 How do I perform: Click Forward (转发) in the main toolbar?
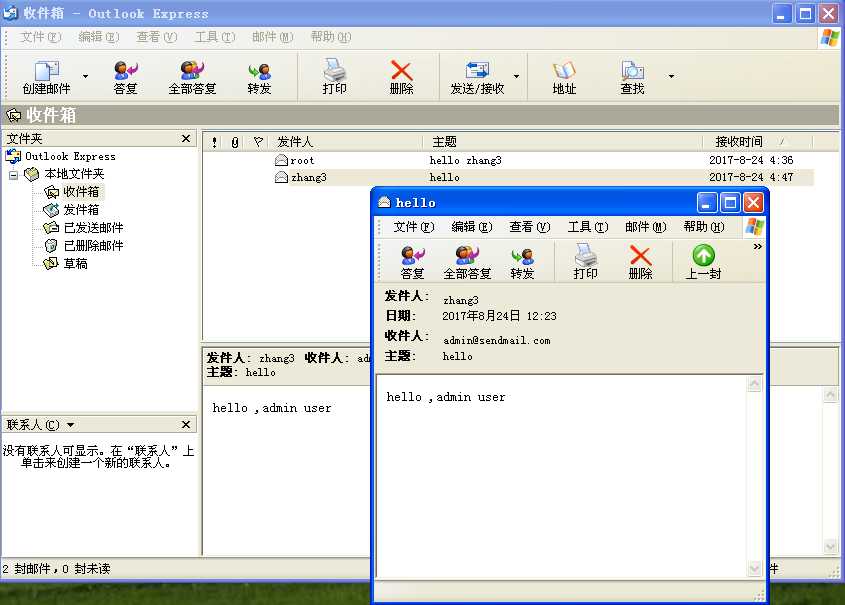259,78
